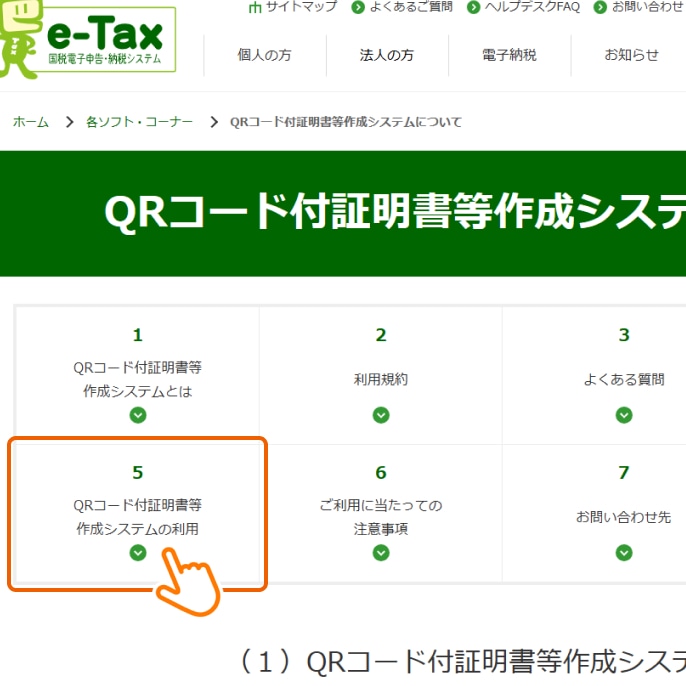Jump to section 1 QRコード付証明書等作成システムとは
This screenshot has height=686, width=686.
[x=137, y=375]
